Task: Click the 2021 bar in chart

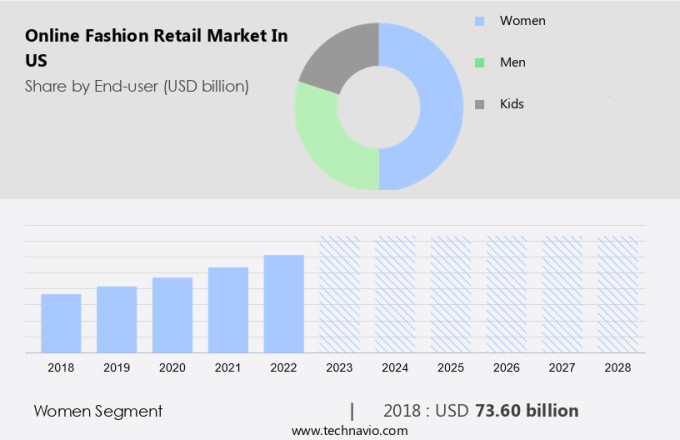Action: tap(228, 310)
